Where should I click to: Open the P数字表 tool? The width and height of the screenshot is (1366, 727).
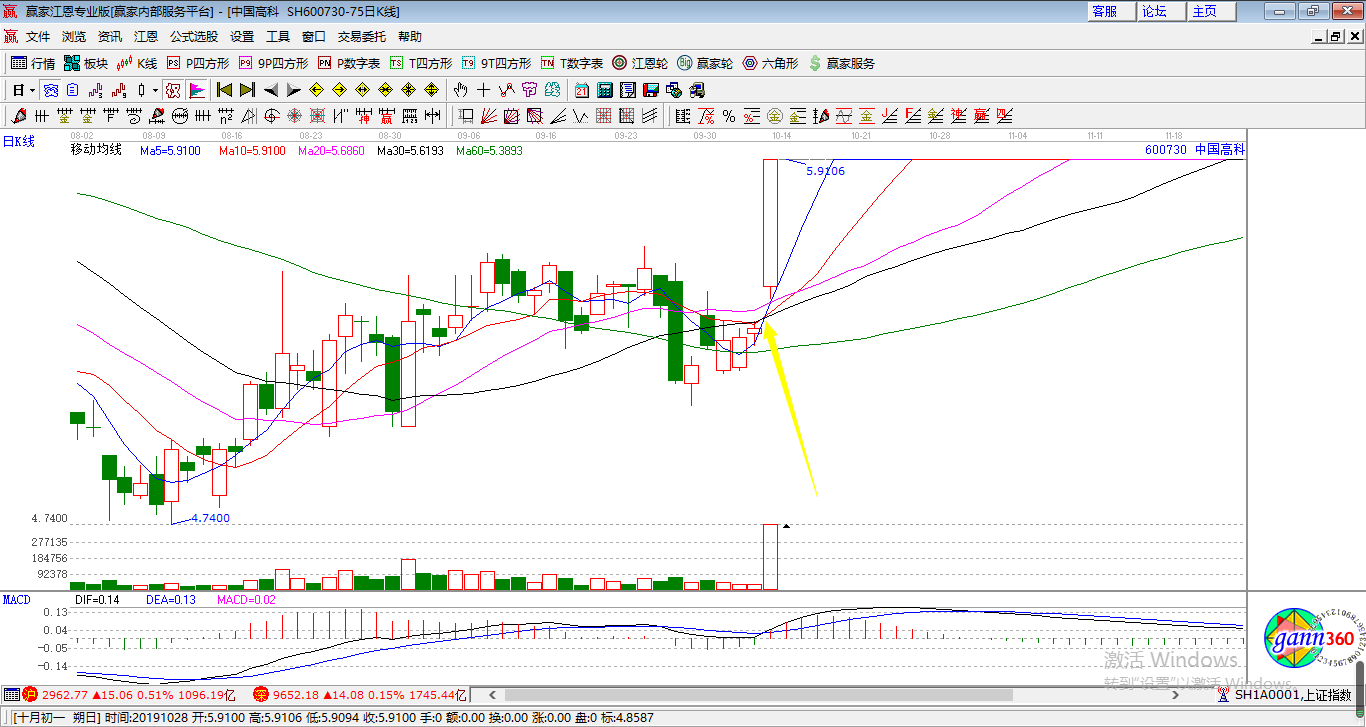coord(349,63)
